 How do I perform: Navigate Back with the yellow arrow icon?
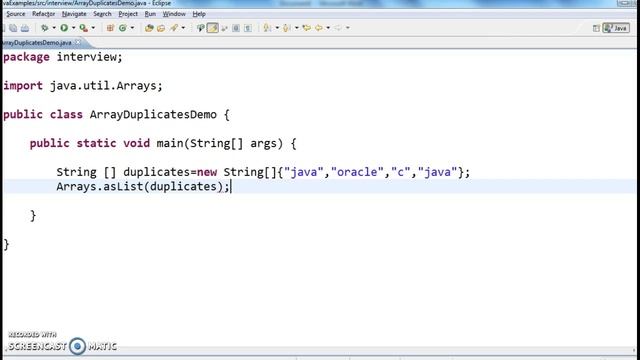[319, 28]
